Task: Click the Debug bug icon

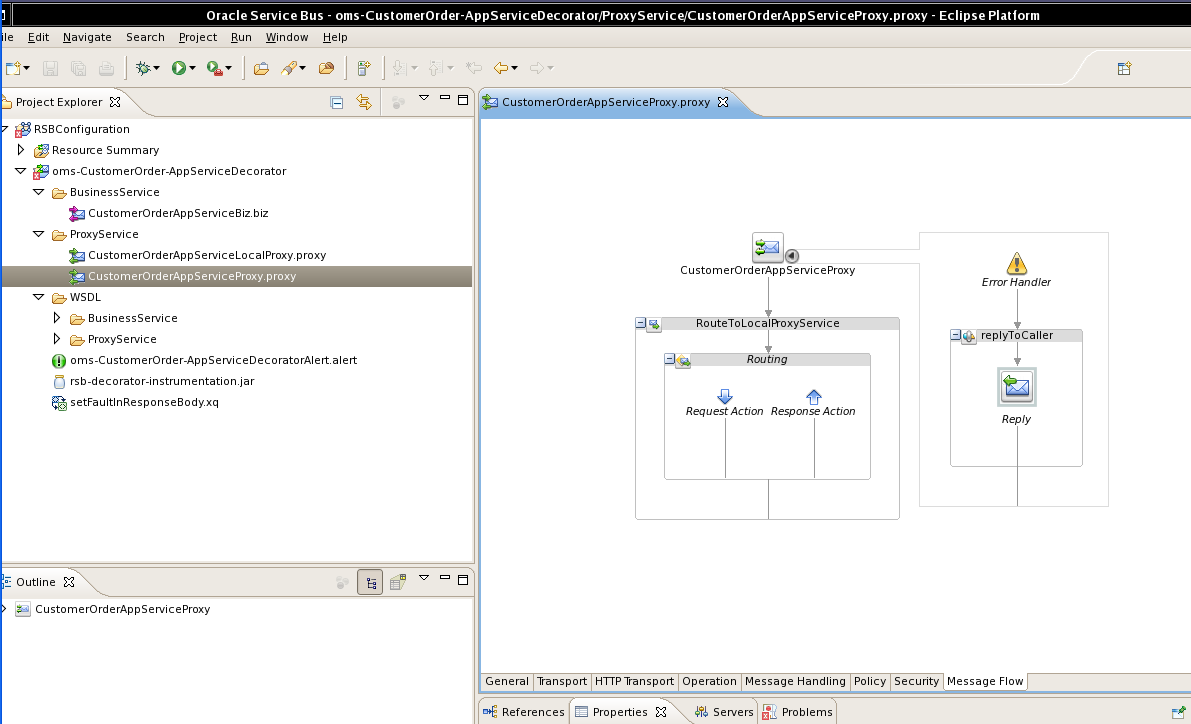Action: [x=143, y=68]
